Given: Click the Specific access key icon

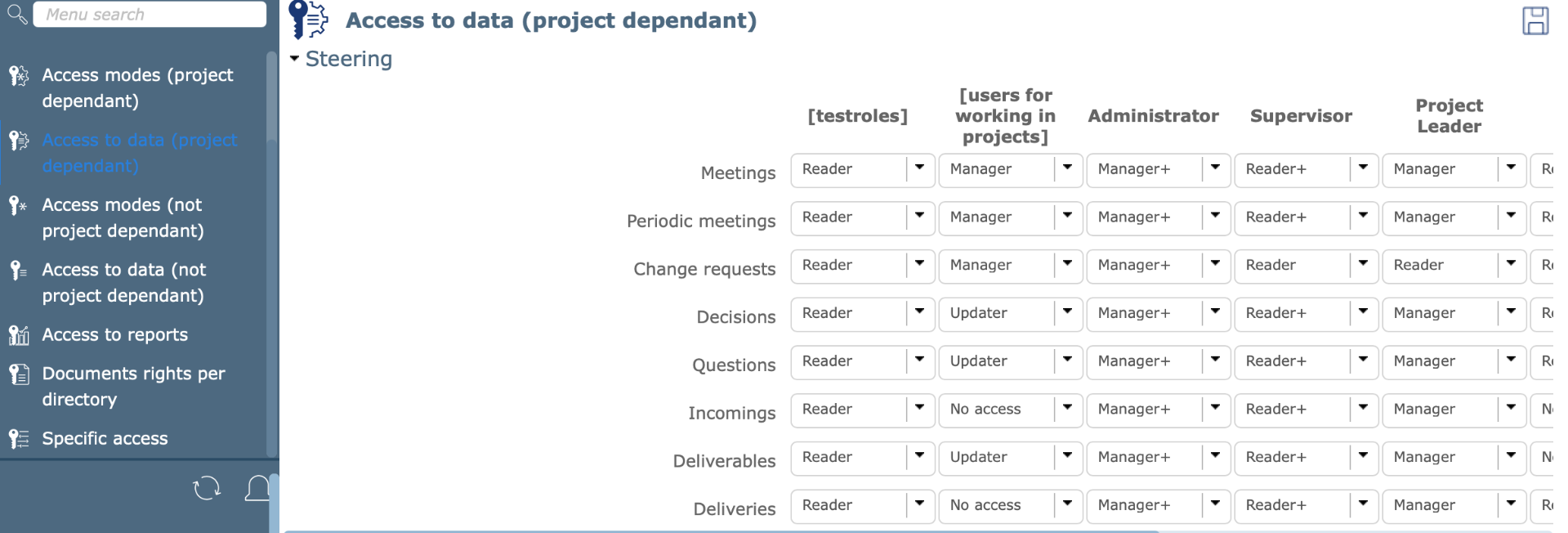Looking at the screenshot, I should [x=19, y=439].
